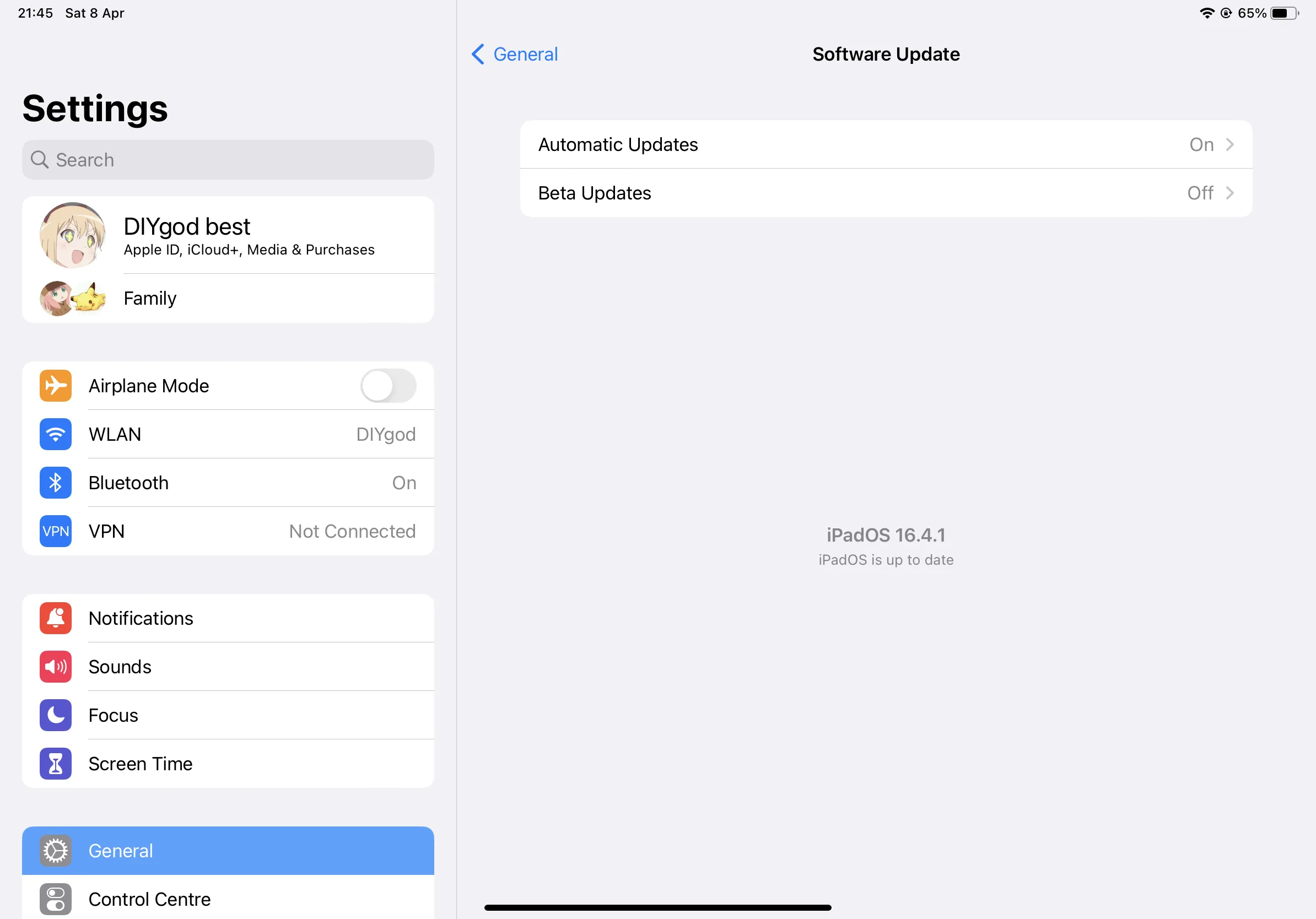Tap the battery indicator in status bar
This screenshot has width=1316, height=919.
(x=1284, y=13)
